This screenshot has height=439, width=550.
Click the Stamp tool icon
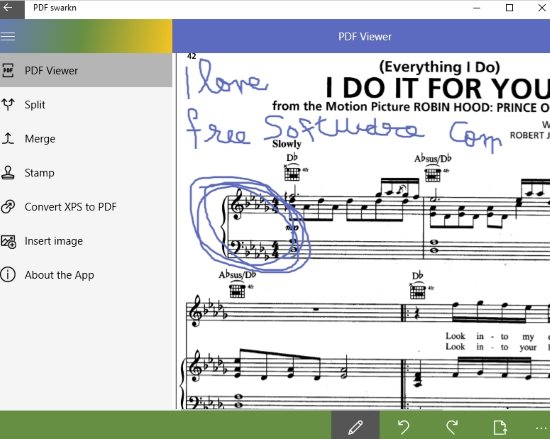[8, 173]
